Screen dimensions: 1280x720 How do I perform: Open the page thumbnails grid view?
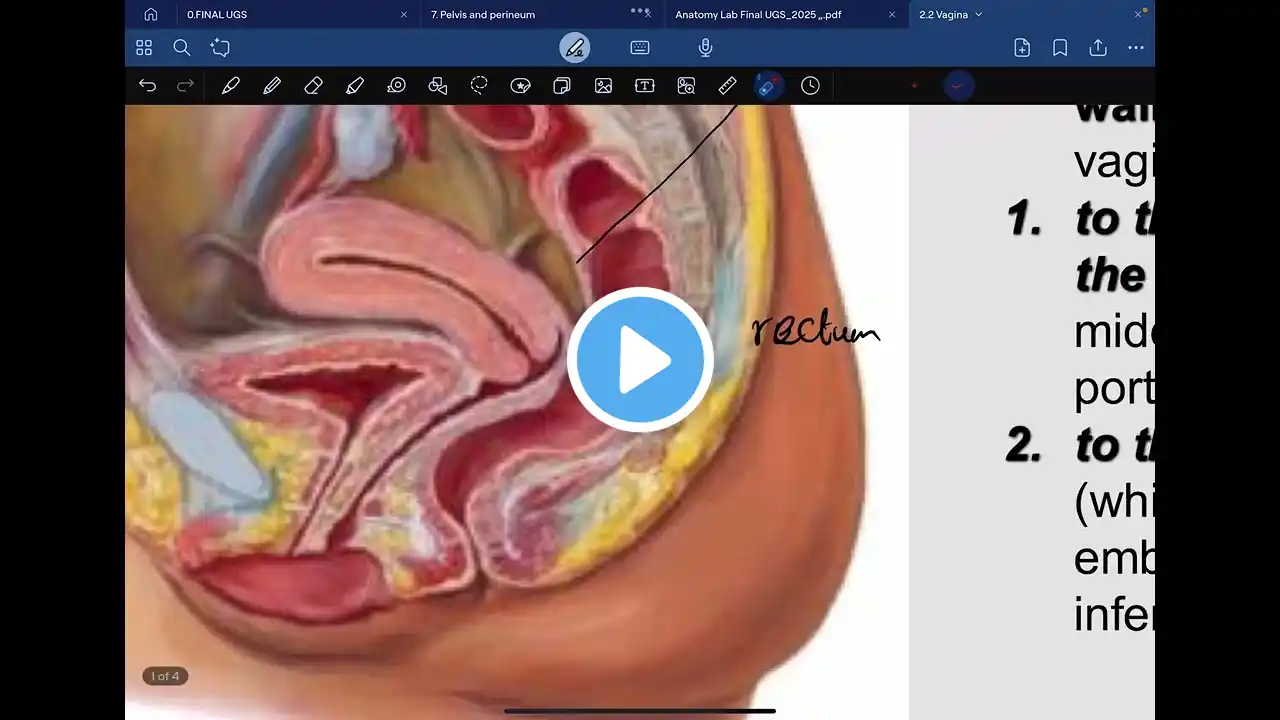(144, 47)
